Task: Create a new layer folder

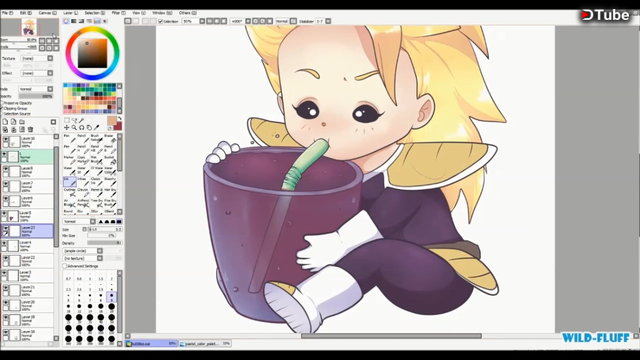Action: click(22, 122)
